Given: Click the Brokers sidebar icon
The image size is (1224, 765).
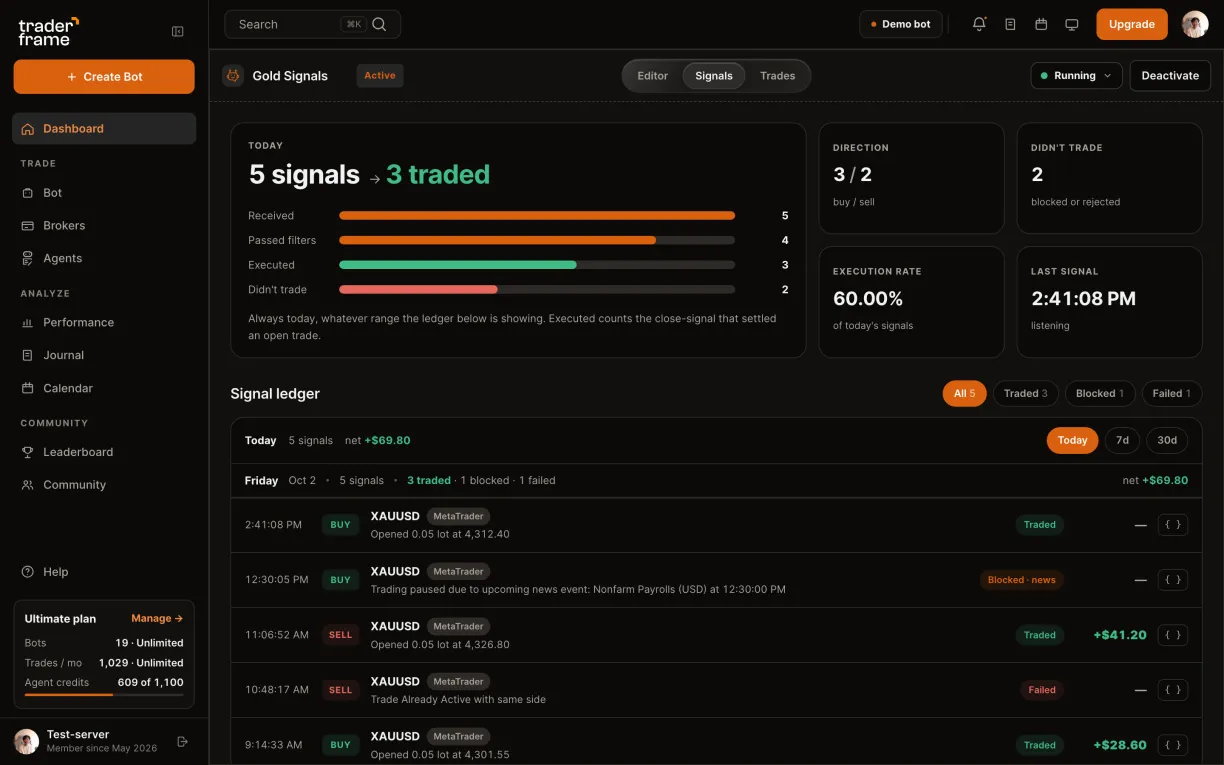Looking at the screenshot, I should click(x=27, y=226).
